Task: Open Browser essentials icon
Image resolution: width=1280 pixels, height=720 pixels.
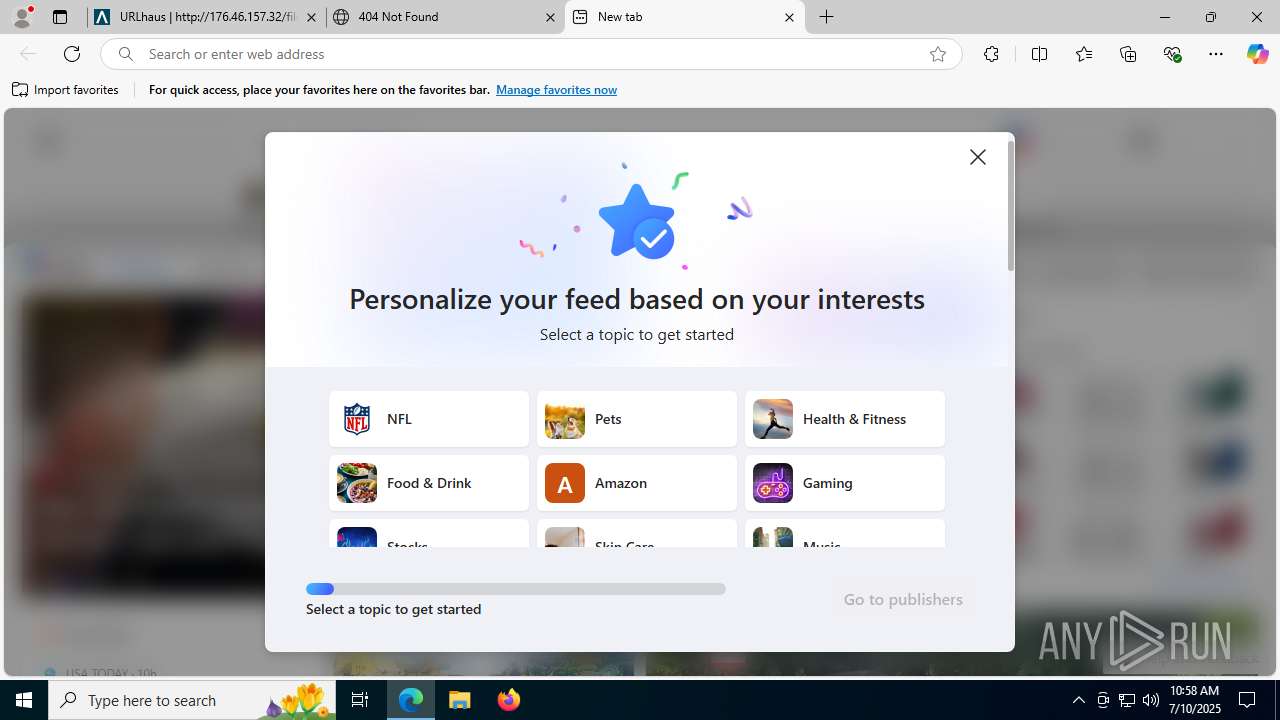Action: click(1172, 54)
